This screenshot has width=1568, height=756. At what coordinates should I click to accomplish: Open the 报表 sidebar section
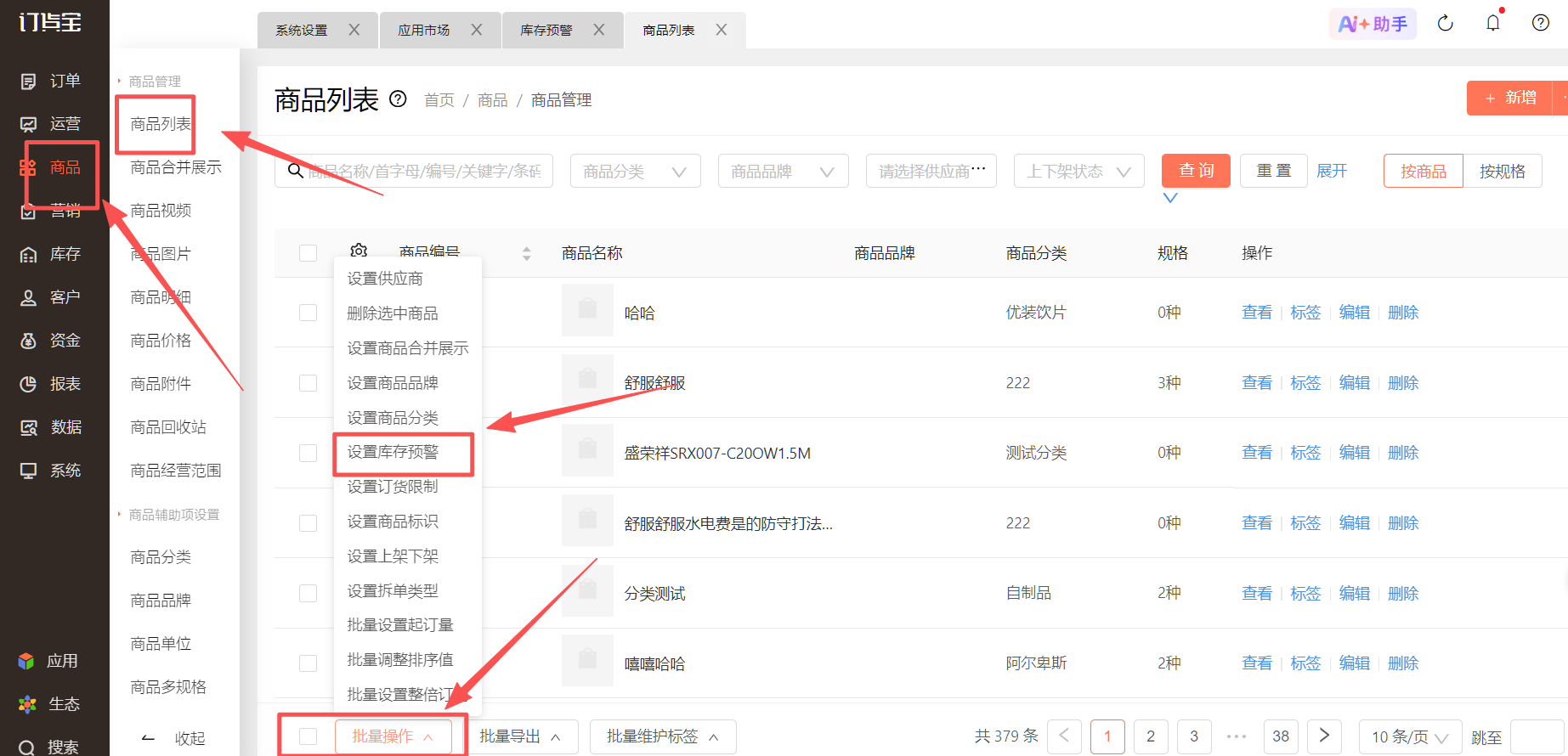(50, 384)
